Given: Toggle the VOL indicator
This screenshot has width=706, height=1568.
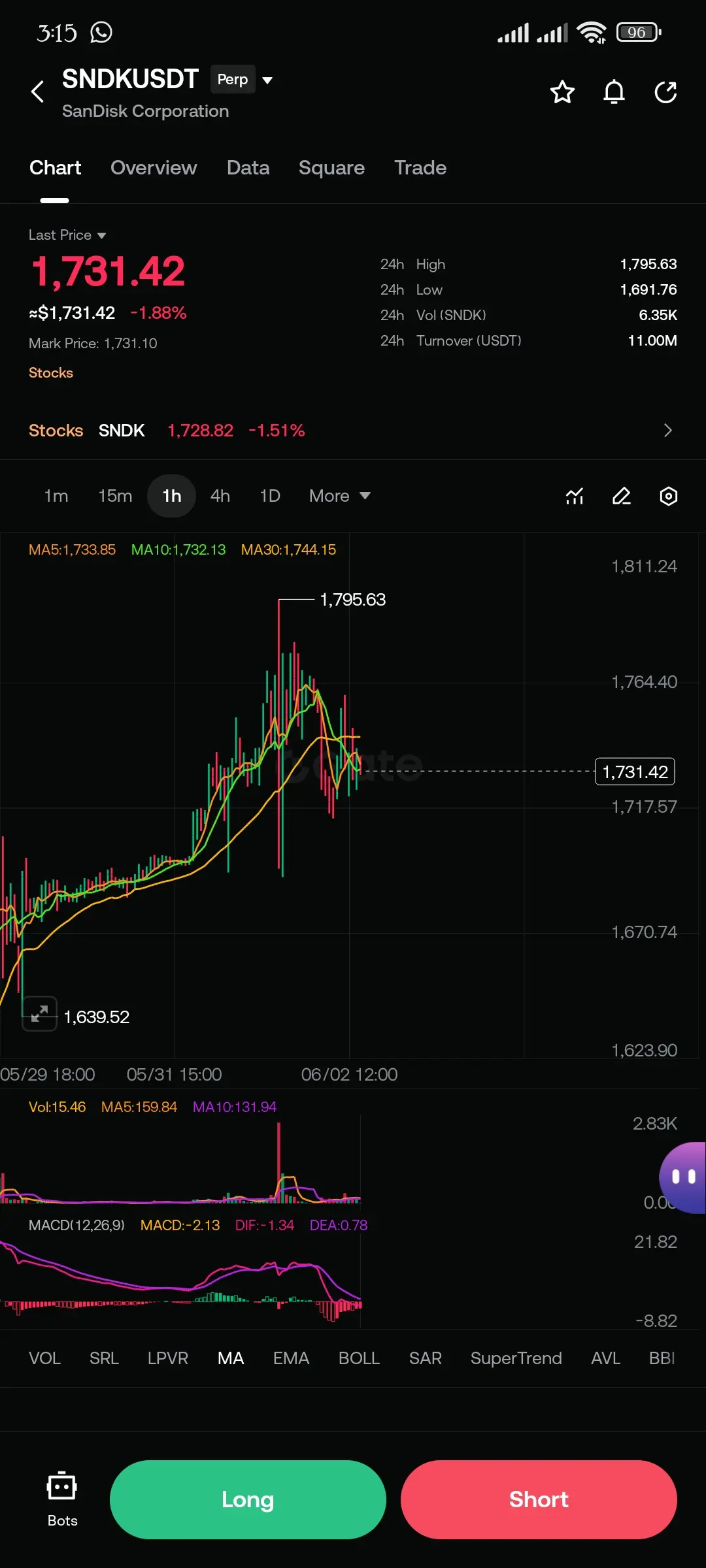Looking at the screenshot, I should click(x=45, y=1358).
